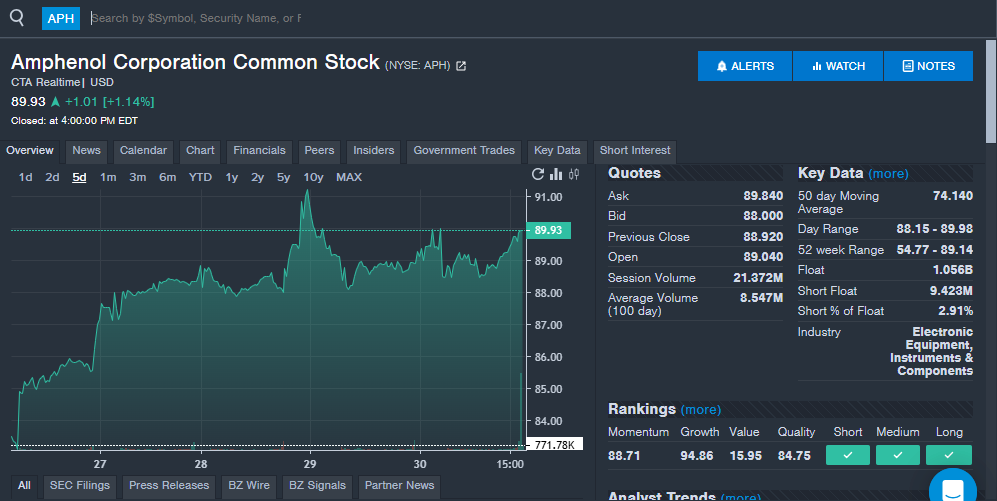
Task: Open NOTES for this stock
Action: coord(928,66)
